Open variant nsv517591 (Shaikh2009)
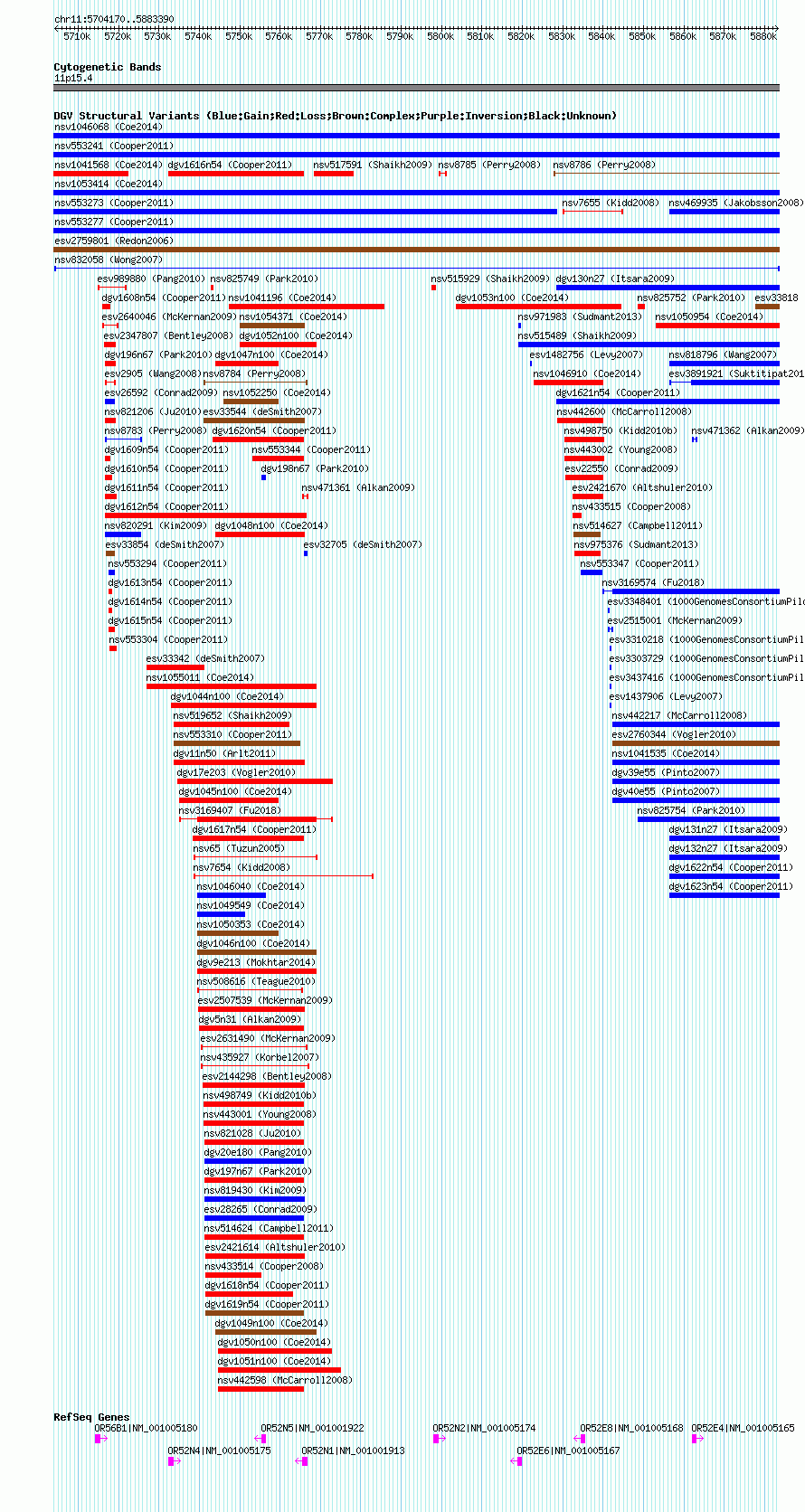The image size is (805, 1512). click(373, 165)
